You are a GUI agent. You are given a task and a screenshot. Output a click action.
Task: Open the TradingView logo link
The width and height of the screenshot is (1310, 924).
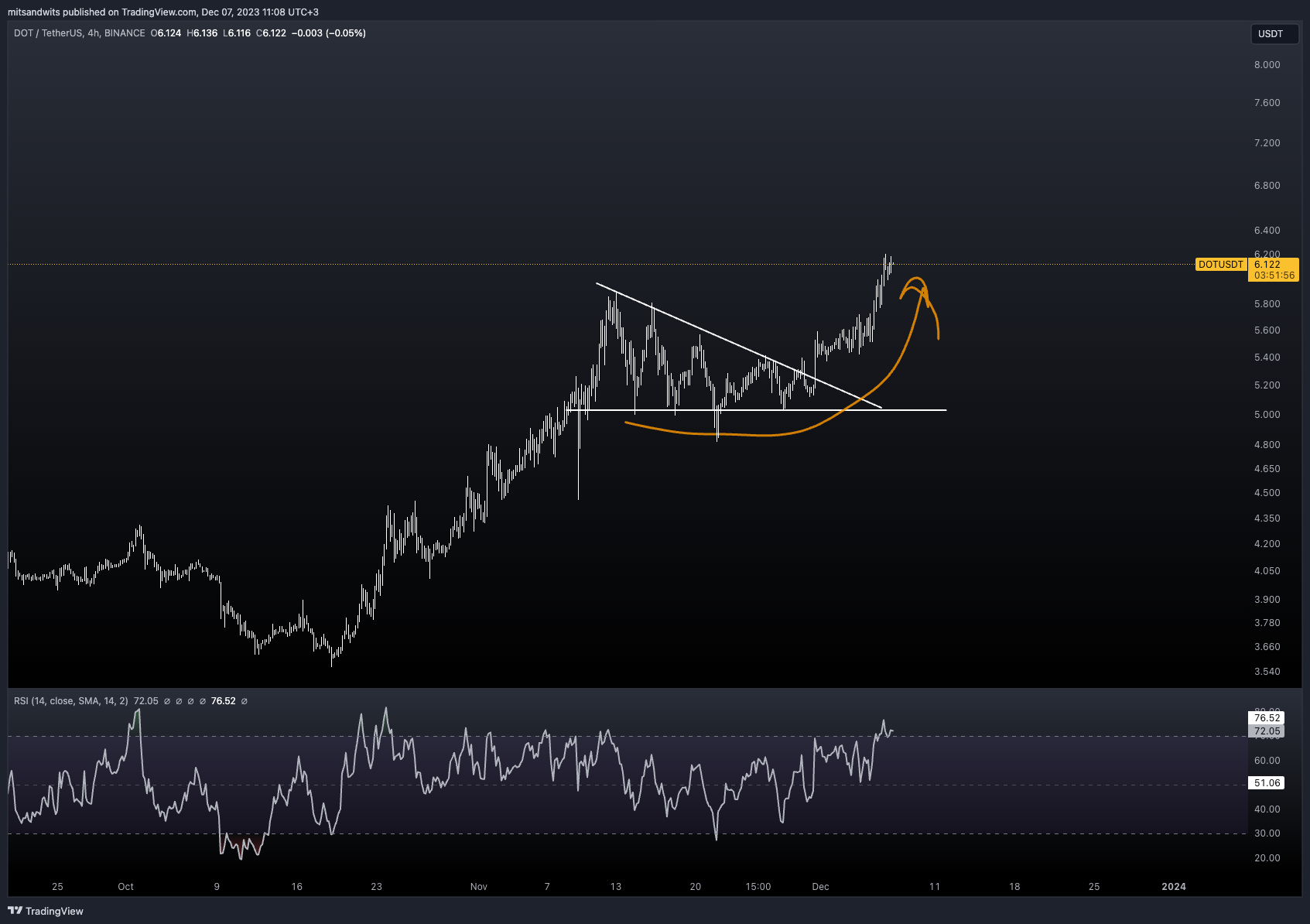[46, 911]
